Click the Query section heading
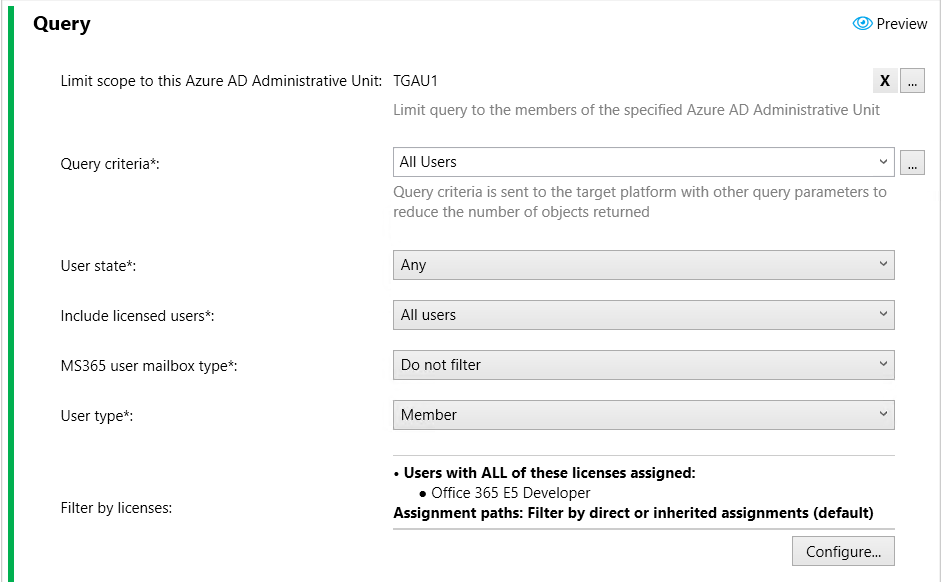Viewport: 944px width, 582px height. click(x=61, y=24)
